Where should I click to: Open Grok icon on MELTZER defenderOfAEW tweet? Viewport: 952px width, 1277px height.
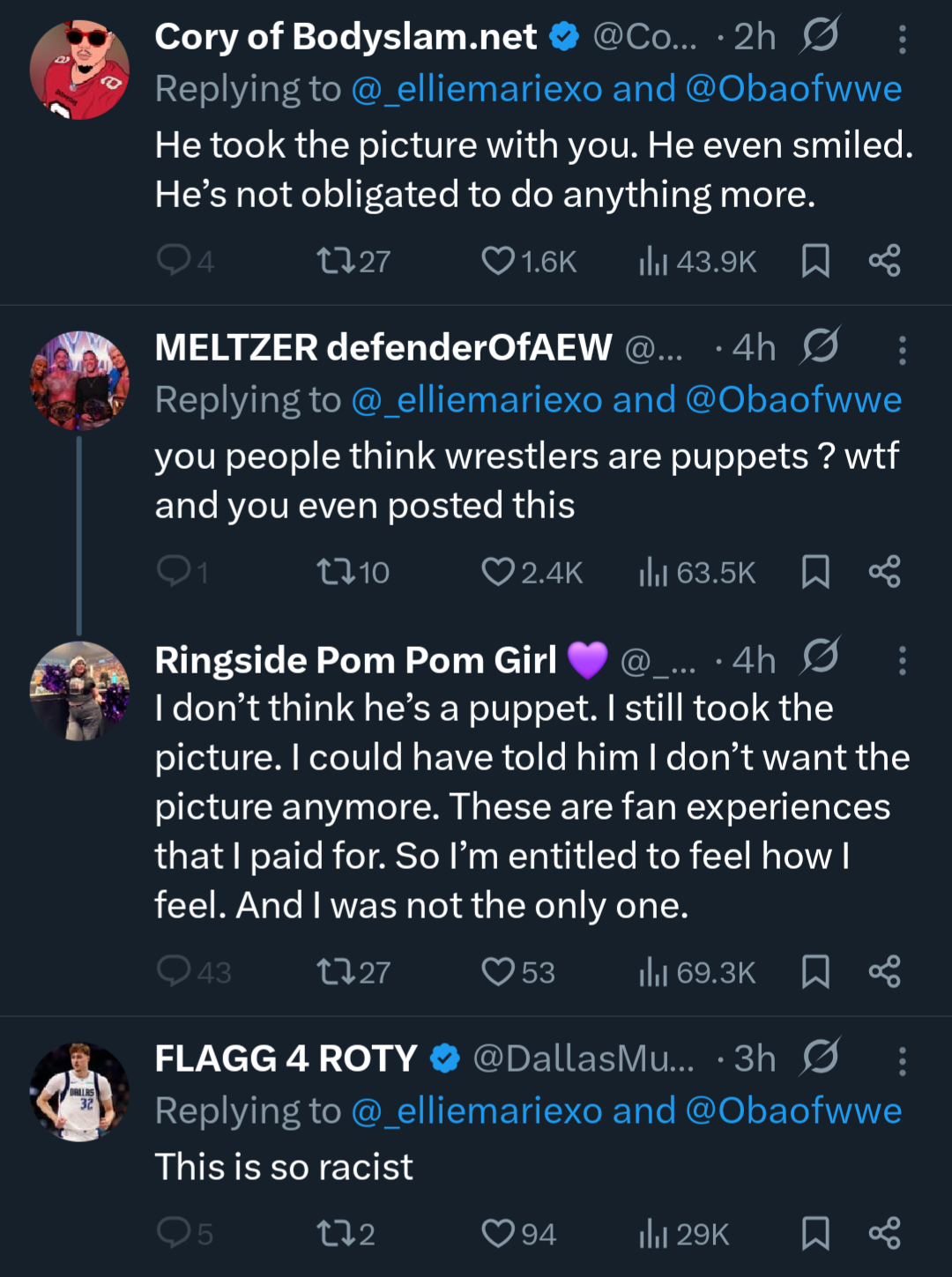pyautogui.click(x=820, y=346)
